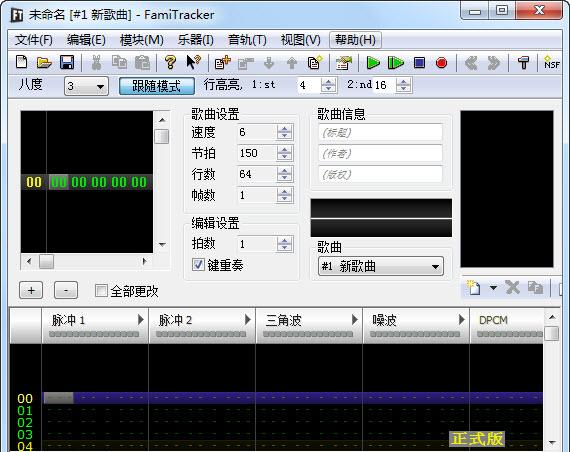The width and height of the screenshot is (570, 452).
Task: Clone the instrument with the copy icon
Action: point(535,288)
